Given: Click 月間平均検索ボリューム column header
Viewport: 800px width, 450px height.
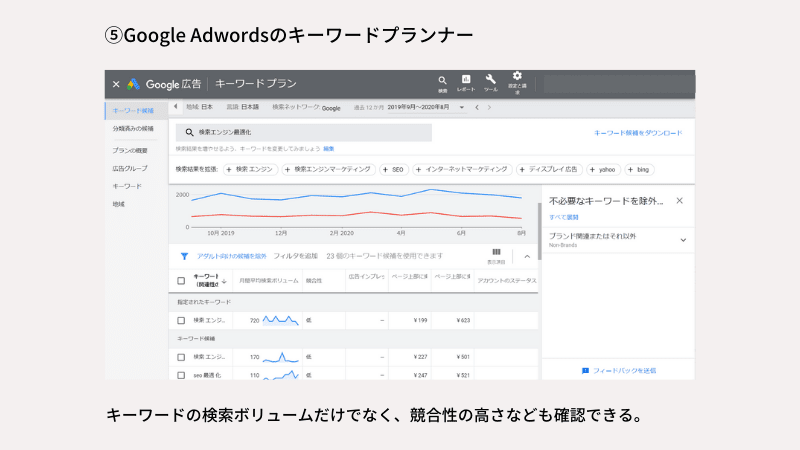Looking at the screenshot, I should point(268,281).
